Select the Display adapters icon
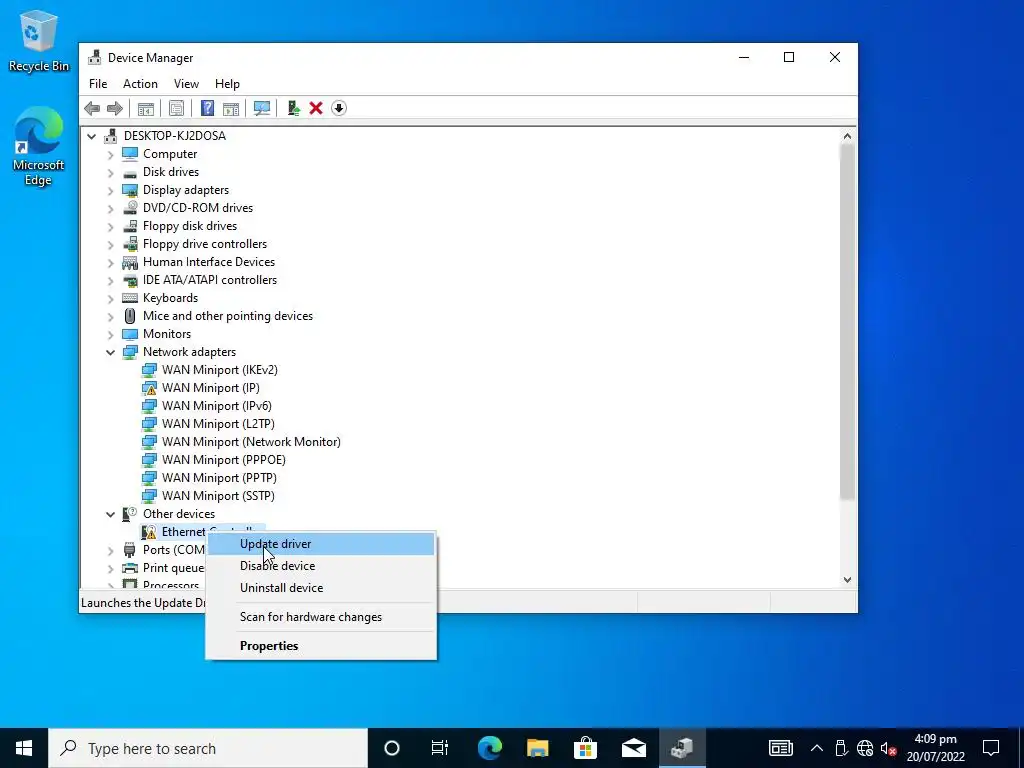 tap(130, 190)
